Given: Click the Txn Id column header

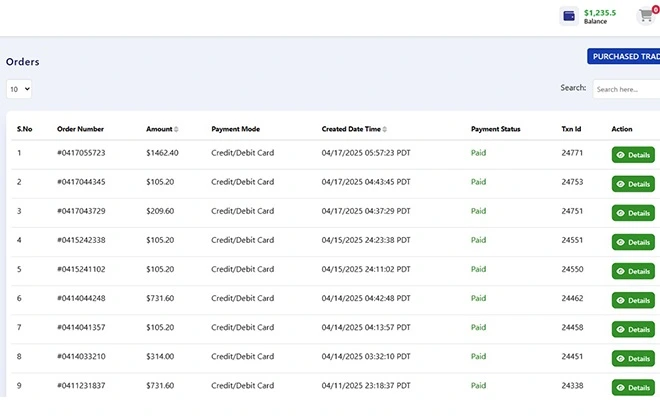Looking at the screenshot, I should (571, 129).
